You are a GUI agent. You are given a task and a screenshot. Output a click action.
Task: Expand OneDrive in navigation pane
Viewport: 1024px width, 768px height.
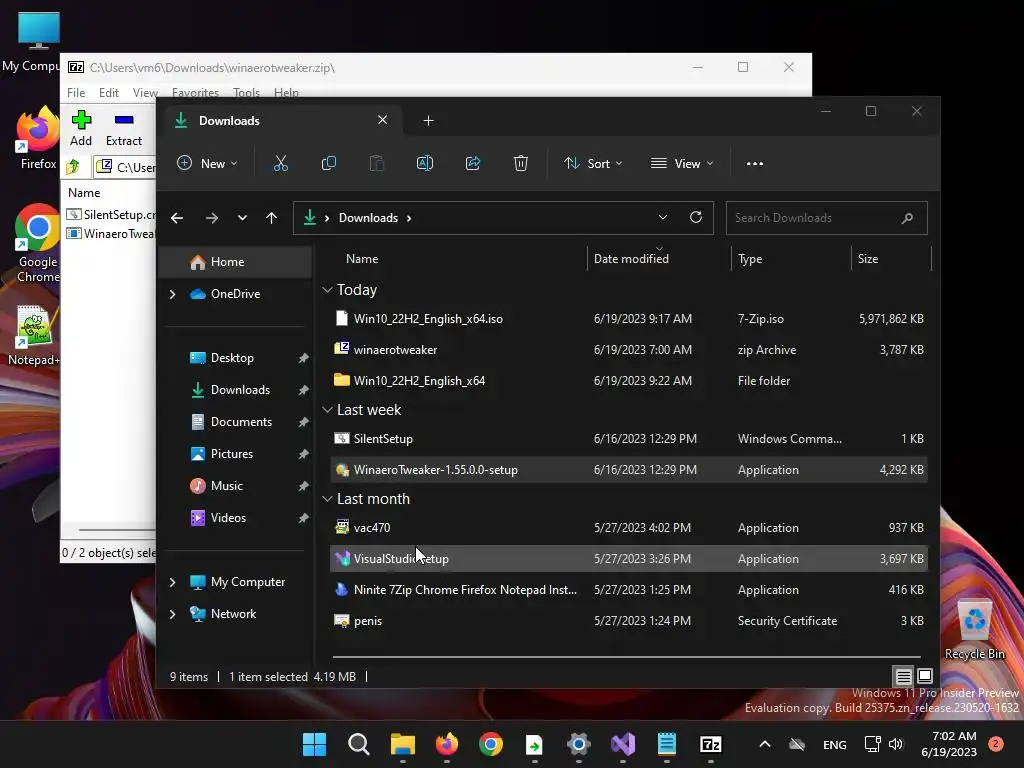click(172, 295)
